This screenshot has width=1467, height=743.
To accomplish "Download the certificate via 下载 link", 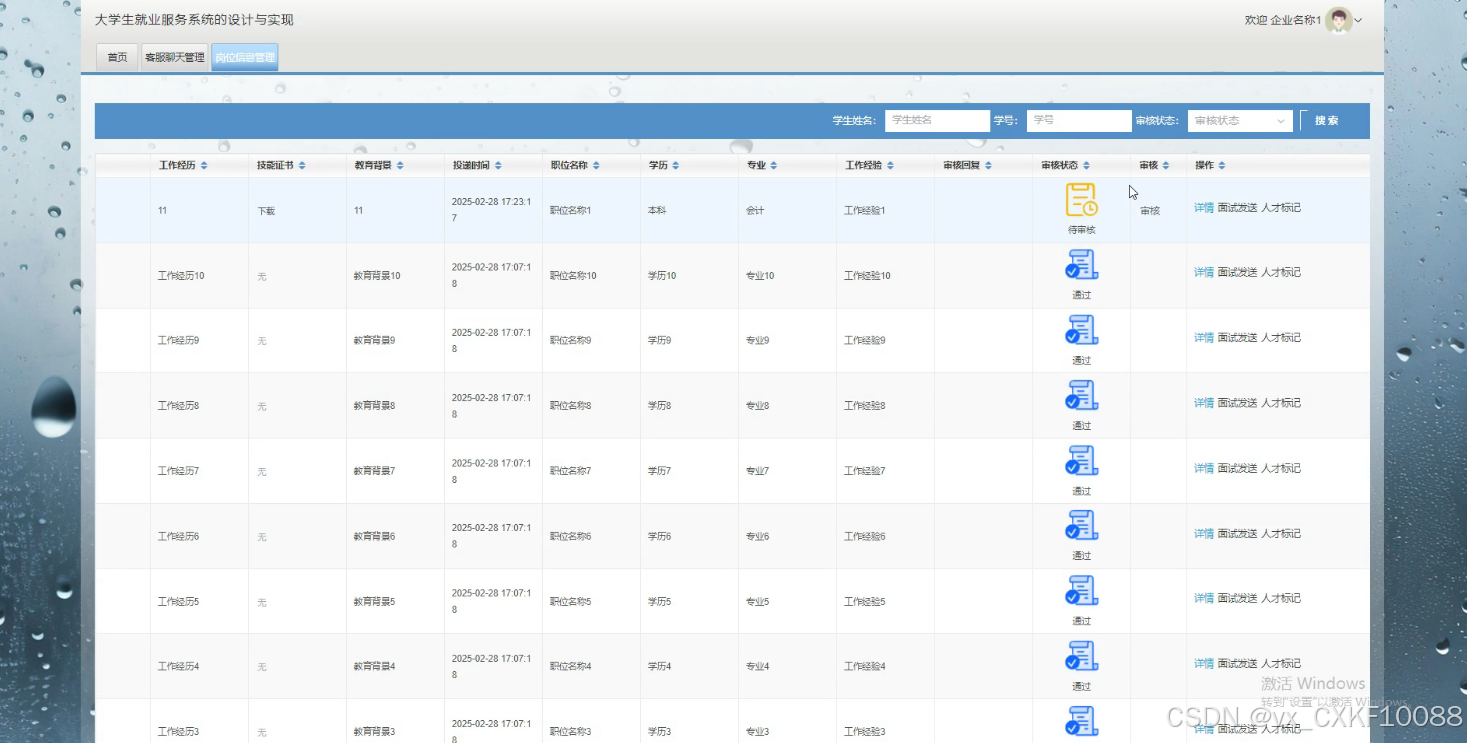I will click(x=266, y=211).
